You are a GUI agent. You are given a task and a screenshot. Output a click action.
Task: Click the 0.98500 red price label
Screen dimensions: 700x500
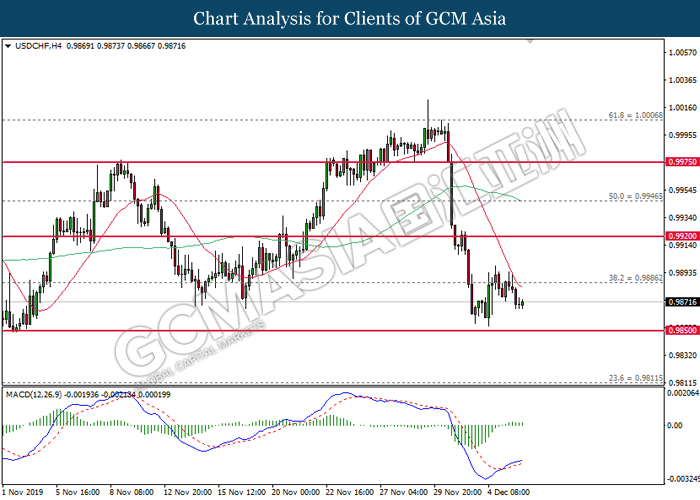(682, 330)
